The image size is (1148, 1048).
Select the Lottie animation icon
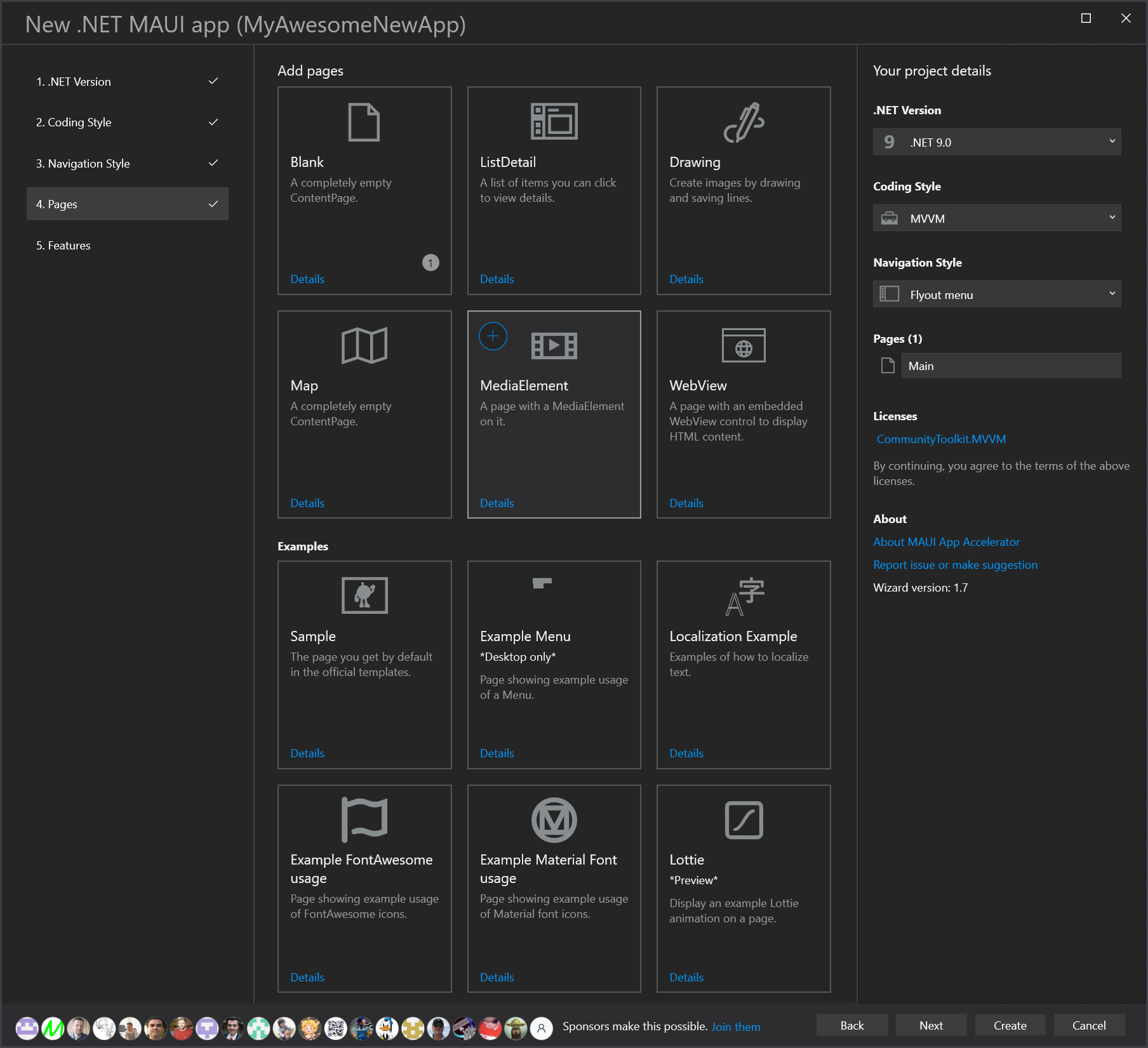[744, 819]
